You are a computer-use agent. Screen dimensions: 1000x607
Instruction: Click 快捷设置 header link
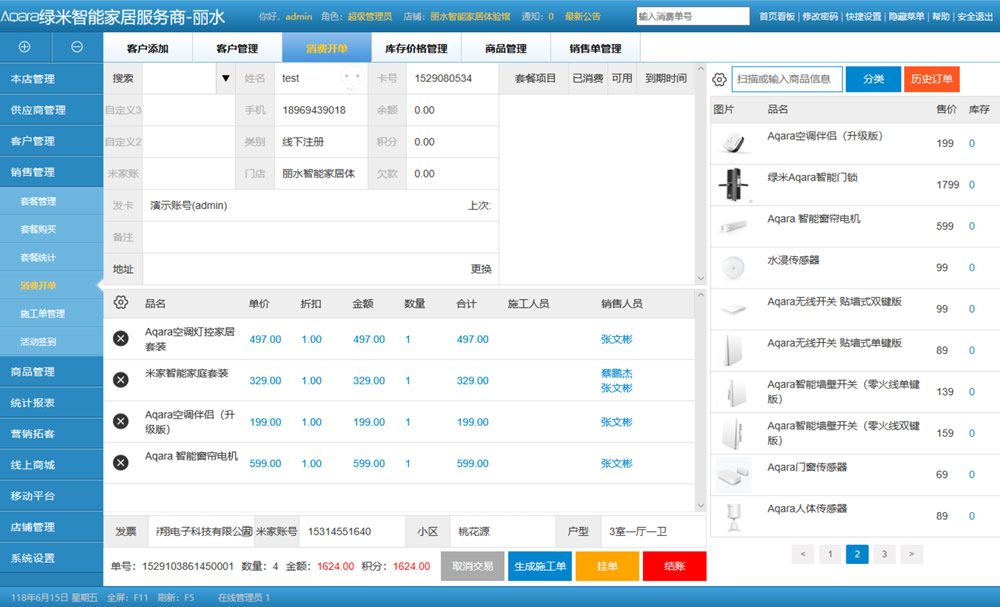[x=863, y=17]
